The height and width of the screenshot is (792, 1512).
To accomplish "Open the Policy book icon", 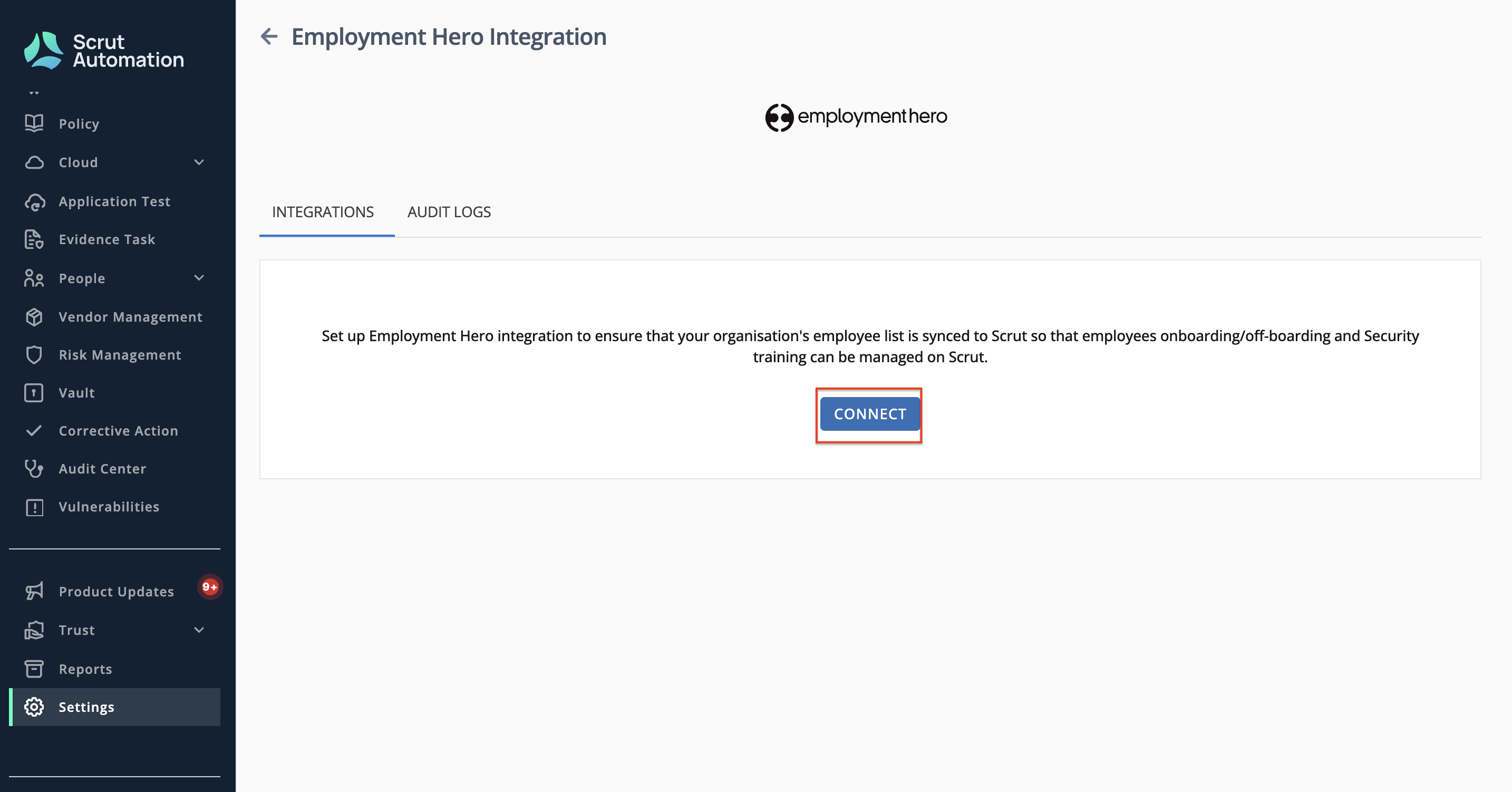I will click(34, 123).
